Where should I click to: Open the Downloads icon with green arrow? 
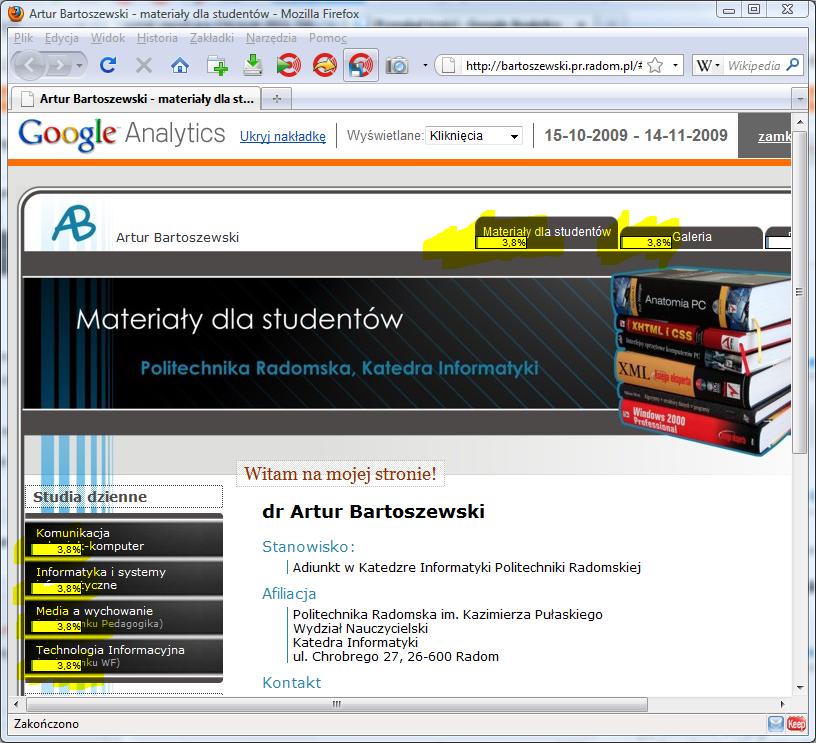(x=253, y=66)
